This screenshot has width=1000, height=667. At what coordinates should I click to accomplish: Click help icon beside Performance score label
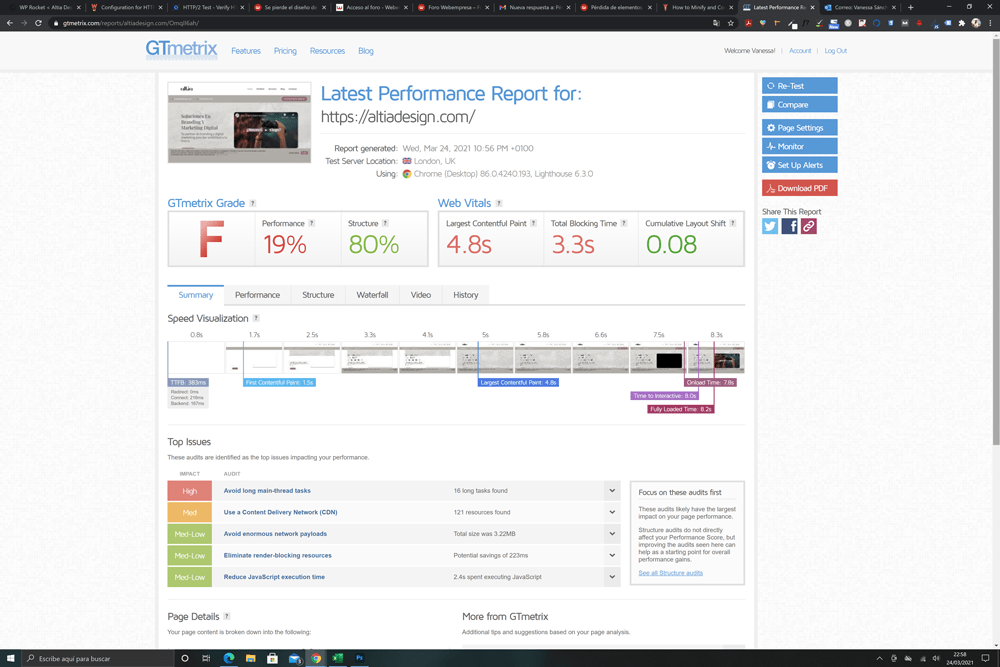(x=311, y=223)
